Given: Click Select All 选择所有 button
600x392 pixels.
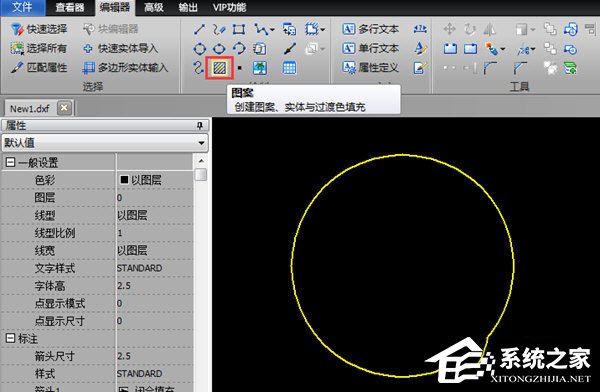Looking at the screenshot, I should tap(39, 48).
